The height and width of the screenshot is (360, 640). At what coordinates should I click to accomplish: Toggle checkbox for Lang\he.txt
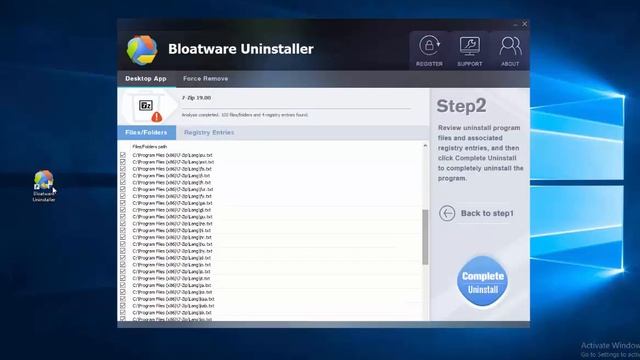tap(123, 224)
